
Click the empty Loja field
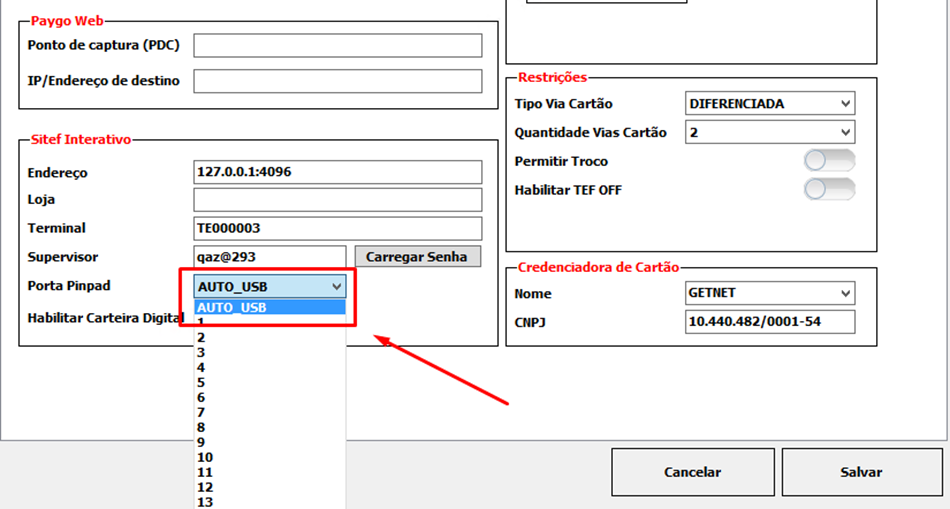click(337, 200)
